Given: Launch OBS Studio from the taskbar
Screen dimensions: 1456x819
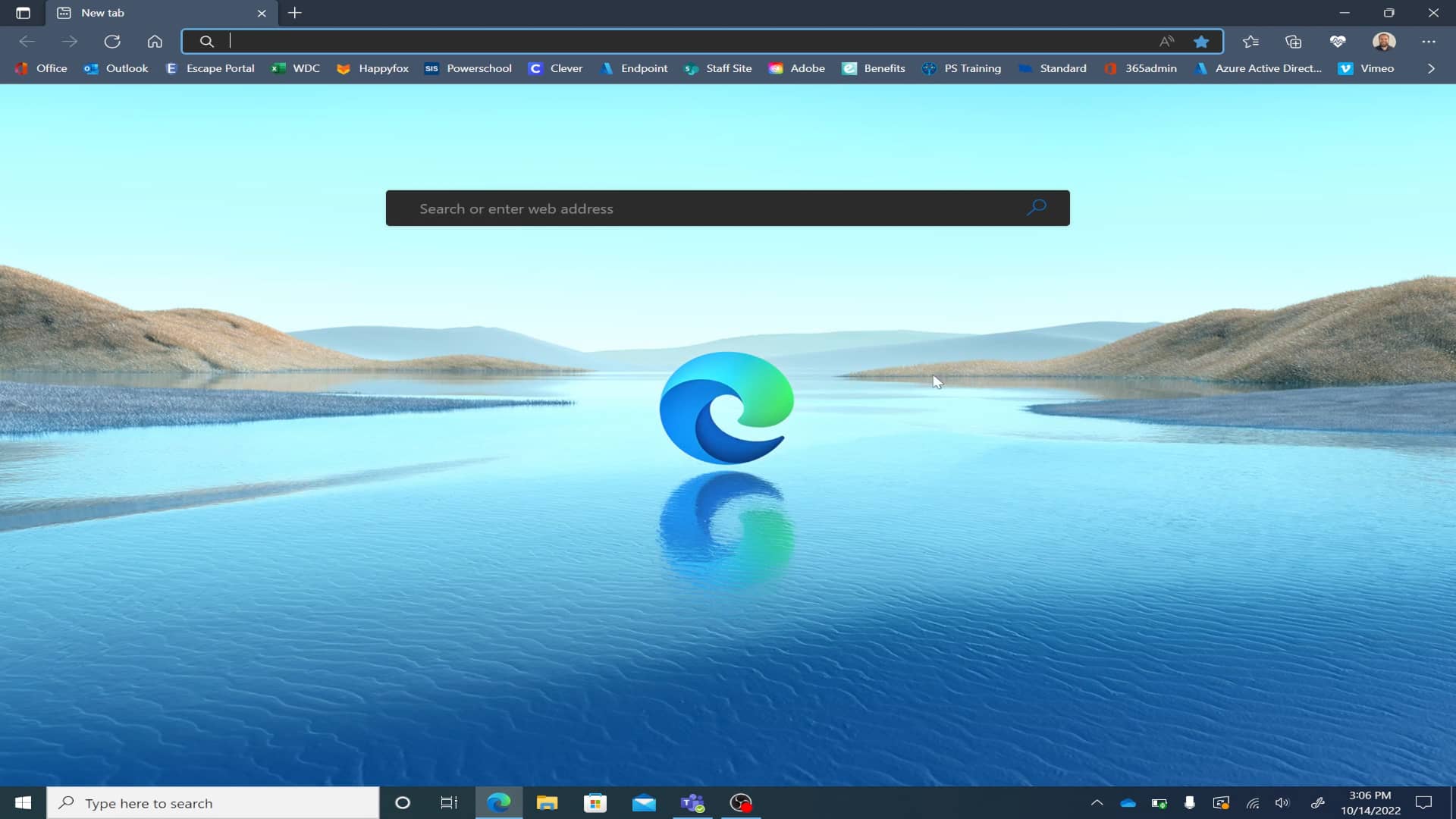Looking at the screenshot, I should 741,803.
